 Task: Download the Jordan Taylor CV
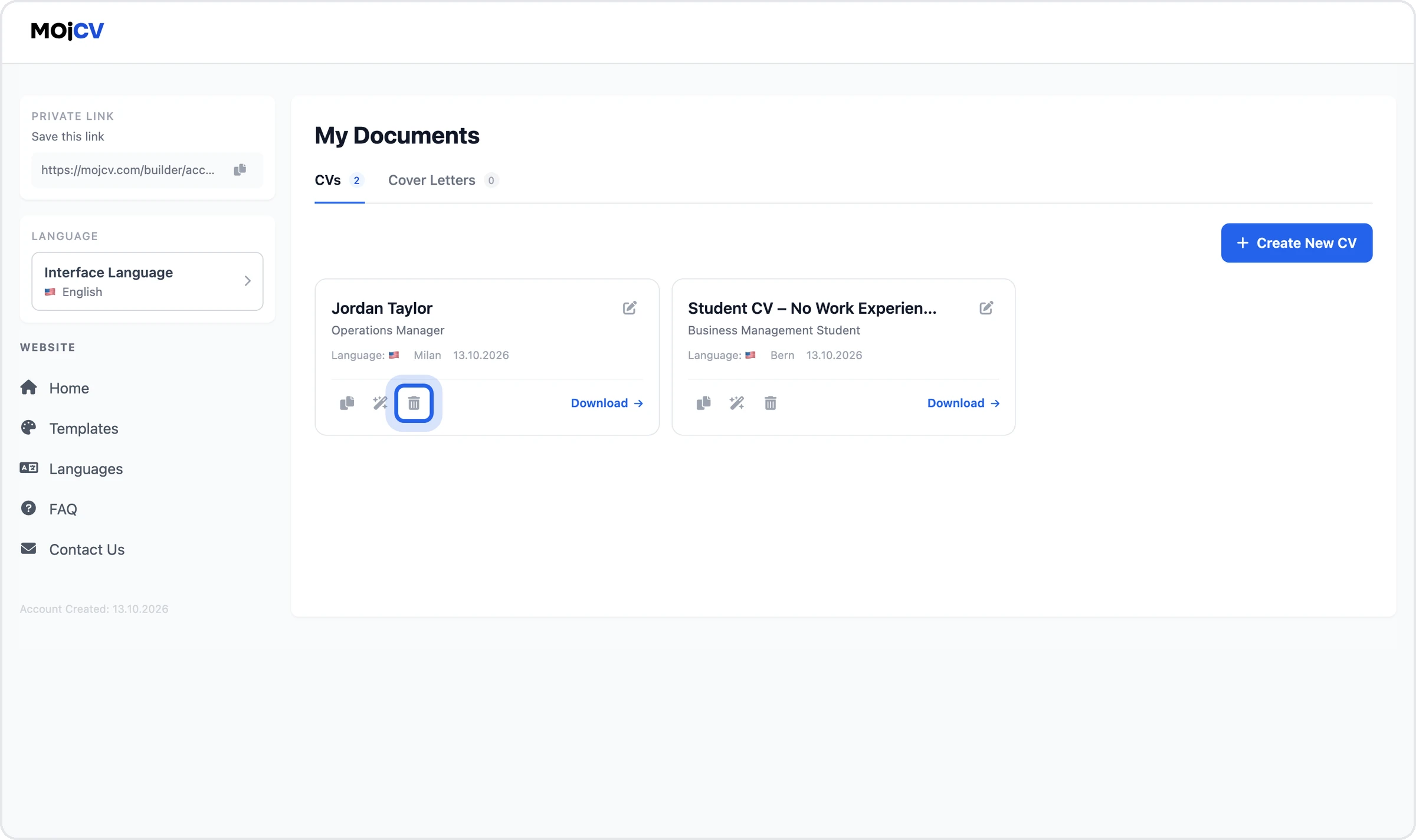tap(607, 403)
